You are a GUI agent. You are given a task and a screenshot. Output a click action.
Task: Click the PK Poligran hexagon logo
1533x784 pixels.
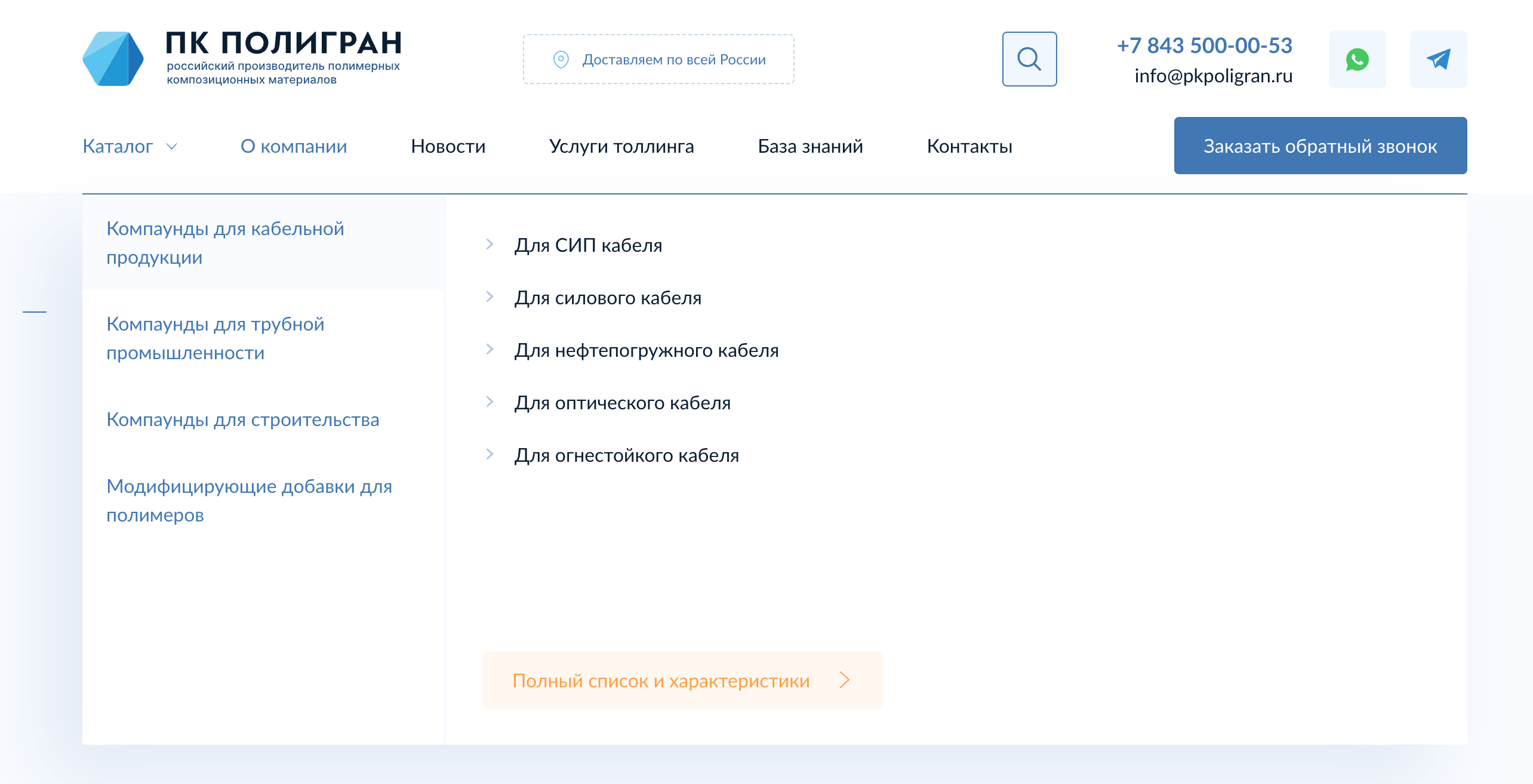click(x=113, y=58)
